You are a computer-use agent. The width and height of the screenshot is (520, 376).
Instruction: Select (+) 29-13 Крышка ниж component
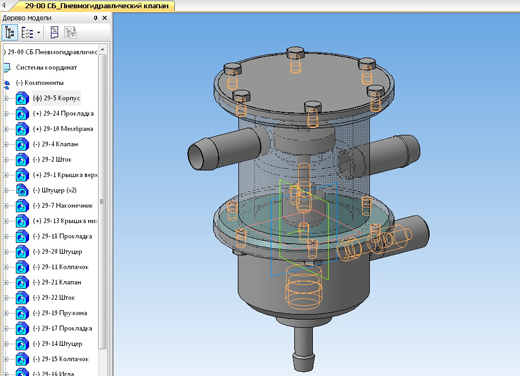65,221
